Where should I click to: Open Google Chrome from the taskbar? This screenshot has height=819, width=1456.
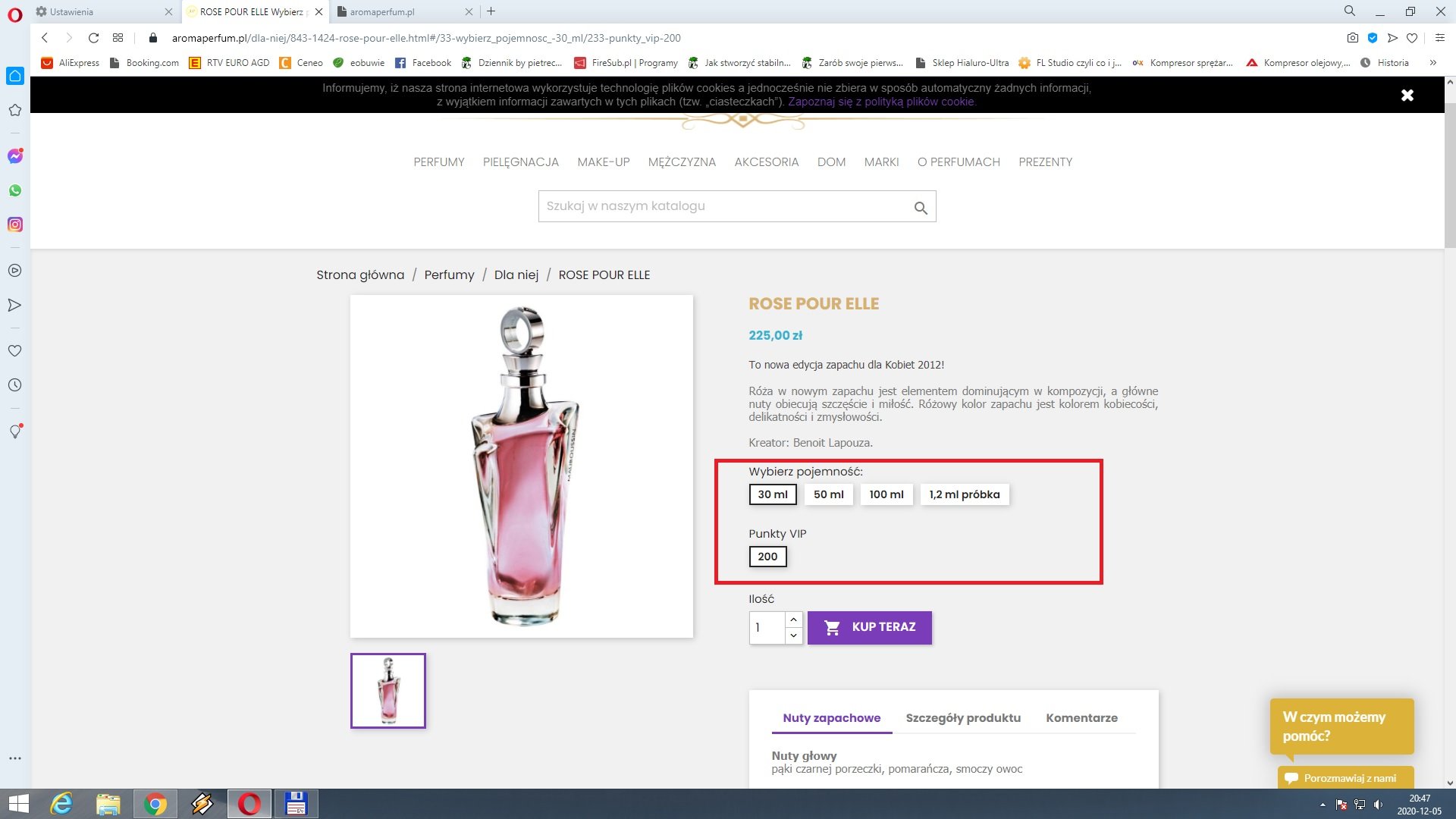coord(155,804)
